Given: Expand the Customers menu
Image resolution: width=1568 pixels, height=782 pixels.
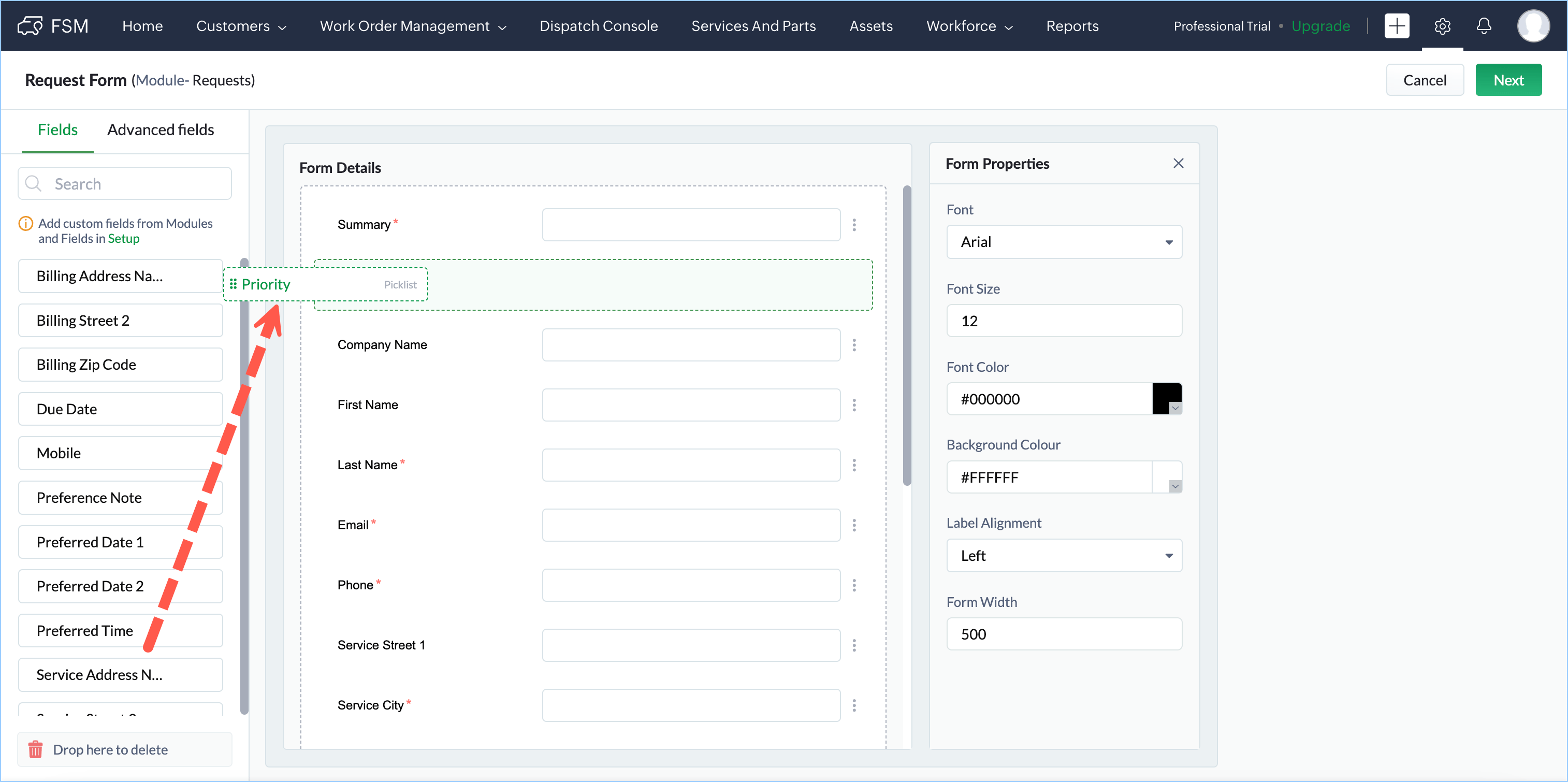Looking at the screenshot, I should click(x=241, y=25).
